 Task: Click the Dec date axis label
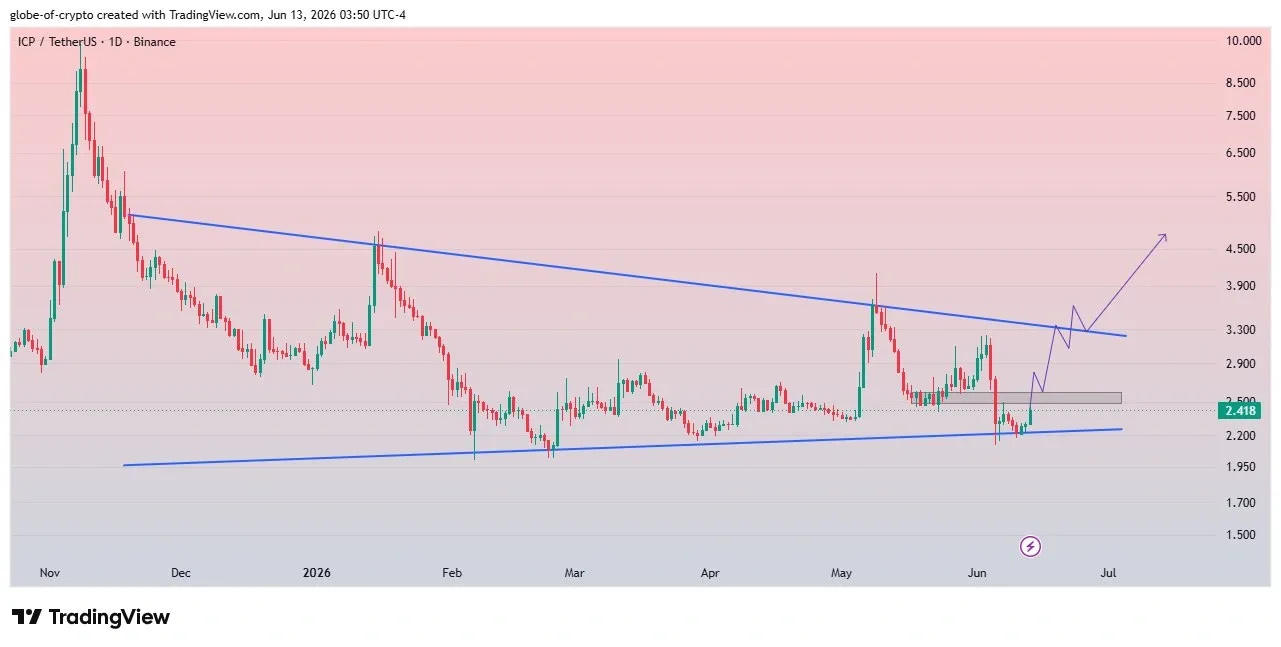click(x=181, y=573)
